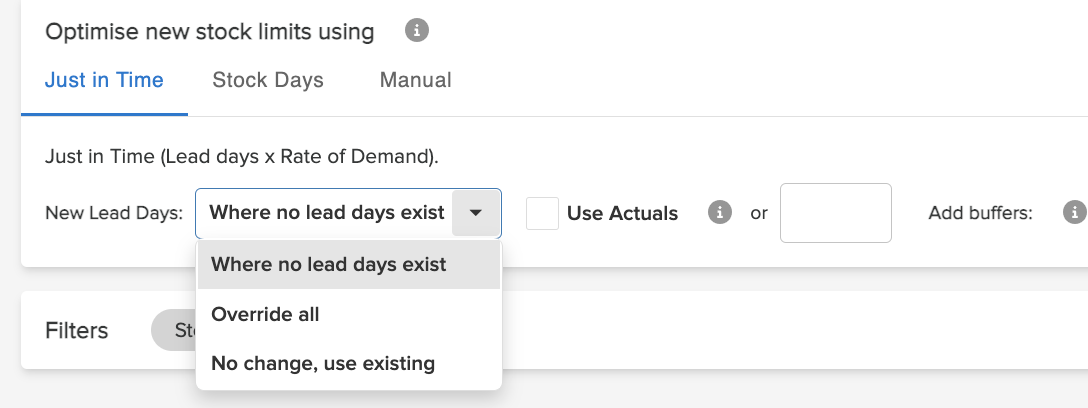Click the Lead days x Rate of Demand description
1088x408 pixels.
tap(242, 157)
